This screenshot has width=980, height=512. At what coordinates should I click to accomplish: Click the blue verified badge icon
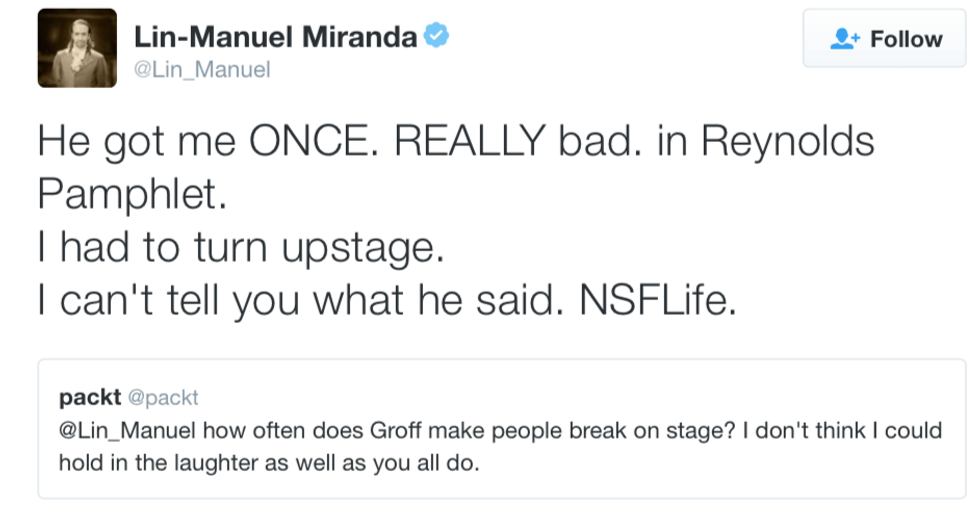(435, 37)
